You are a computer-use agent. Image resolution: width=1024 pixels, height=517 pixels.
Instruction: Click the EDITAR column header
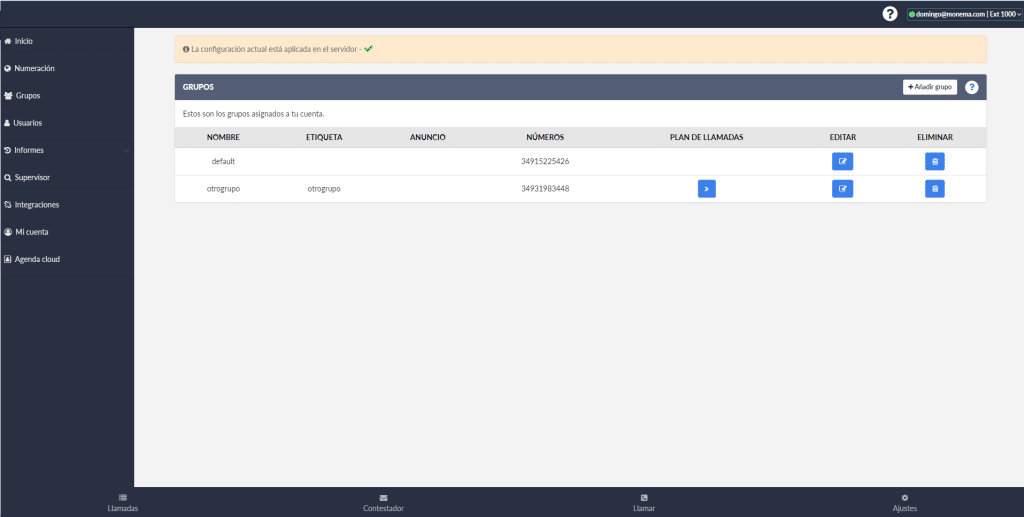tap(842, 137)
